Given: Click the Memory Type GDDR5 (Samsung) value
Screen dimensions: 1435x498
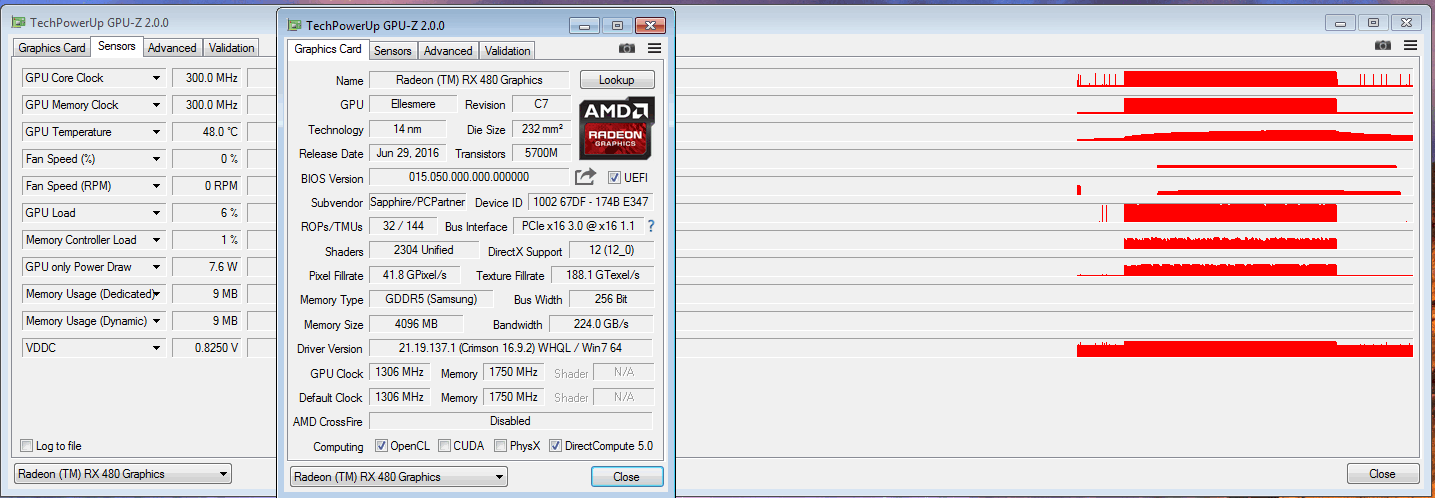Looking at the screenshot, I should coord(432,299).
